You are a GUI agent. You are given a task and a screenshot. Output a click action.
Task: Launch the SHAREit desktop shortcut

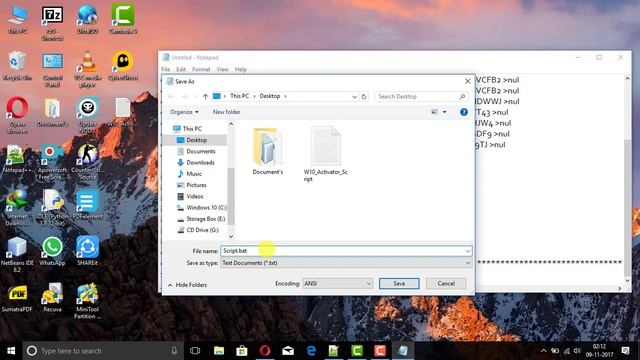(87, 251)
